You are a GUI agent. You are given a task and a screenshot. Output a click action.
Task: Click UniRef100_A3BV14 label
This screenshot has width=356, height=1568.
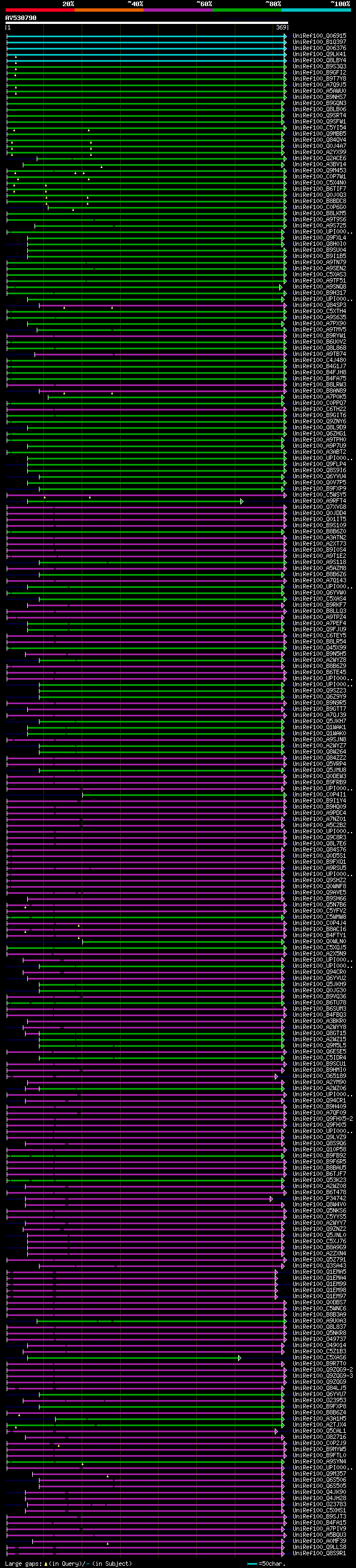319,164
